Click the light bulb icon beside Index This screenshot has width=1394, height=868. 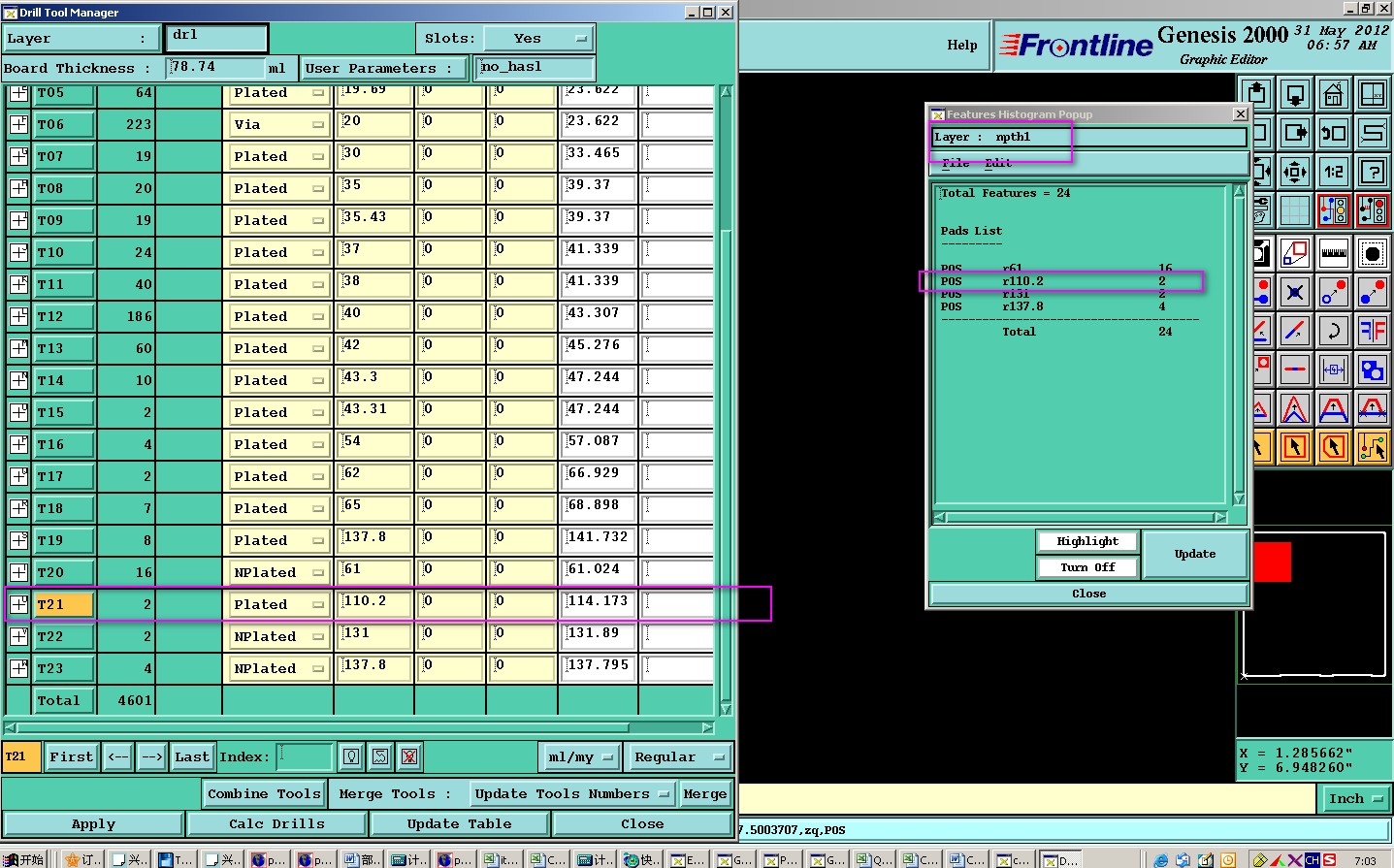tap(352, 756)
